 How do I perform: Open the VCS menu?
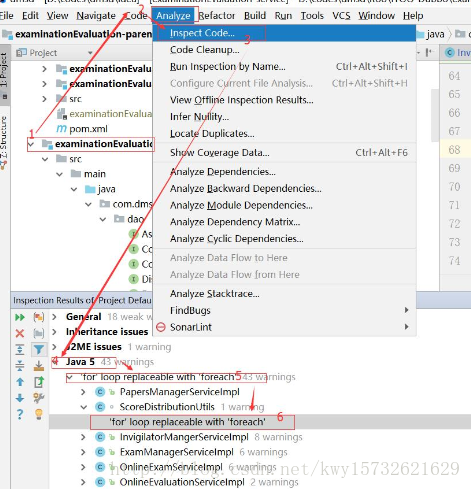(341, 16)
